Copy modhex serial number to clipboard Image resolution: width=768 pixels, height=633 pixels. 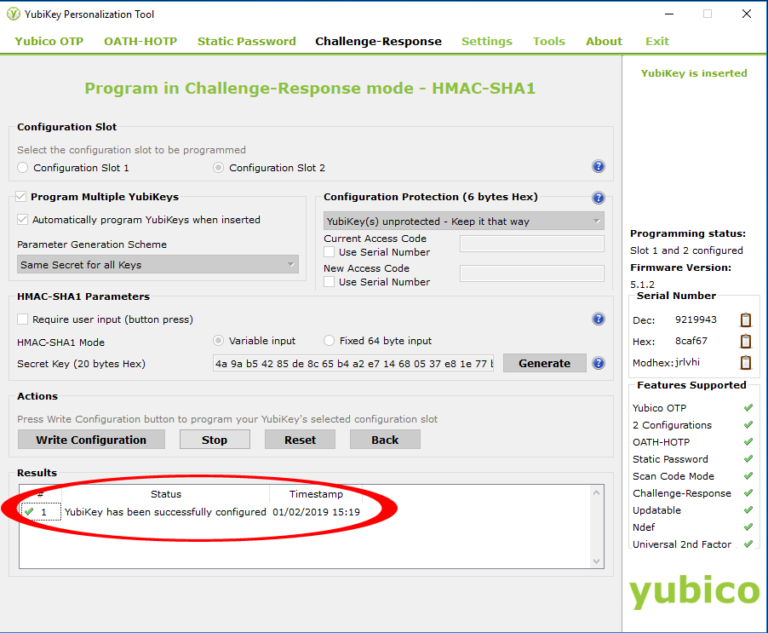(745, 363)
